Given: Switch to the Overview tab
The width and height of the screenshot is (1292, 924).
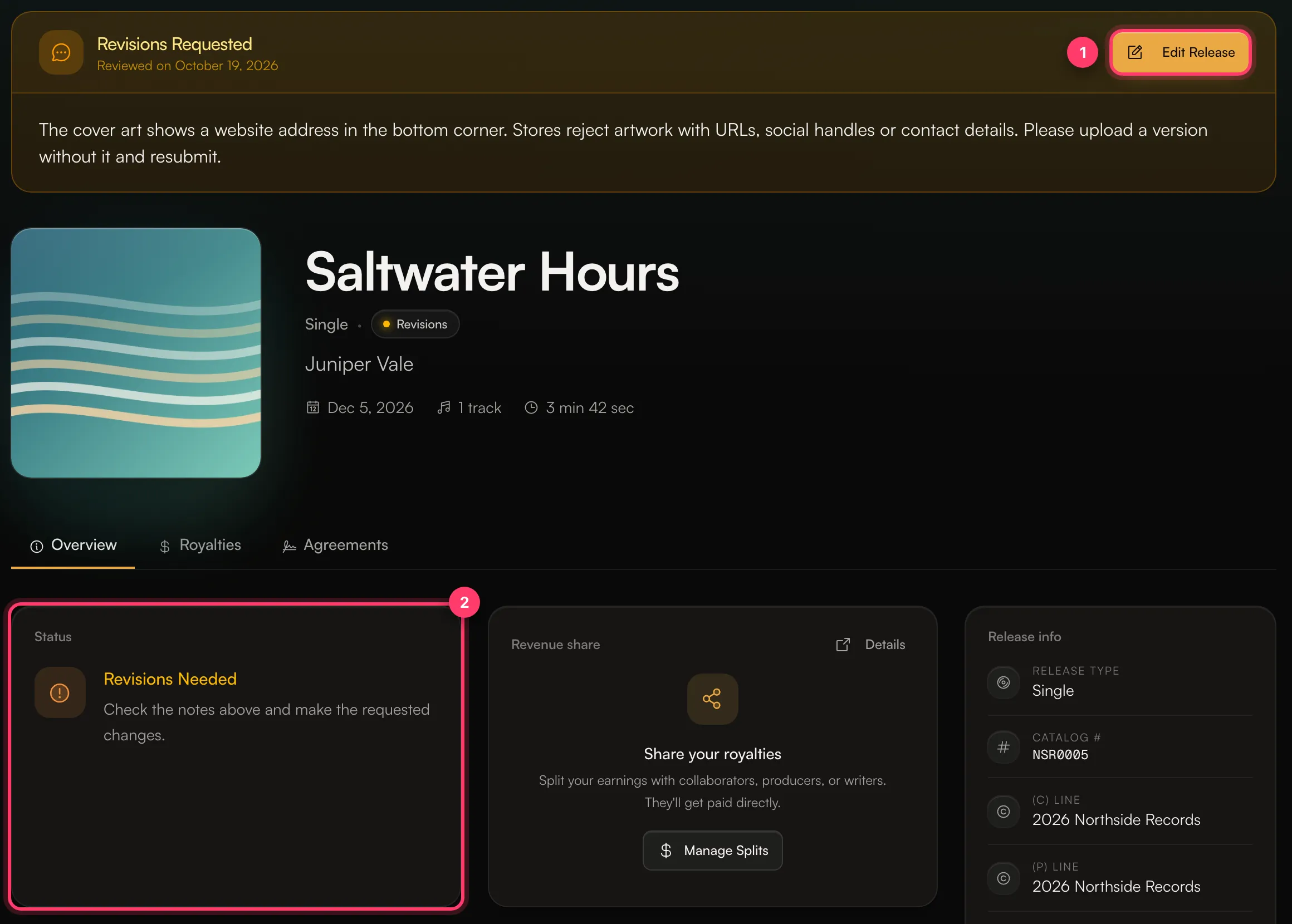Looking at the screenshot, I should 73,545.
